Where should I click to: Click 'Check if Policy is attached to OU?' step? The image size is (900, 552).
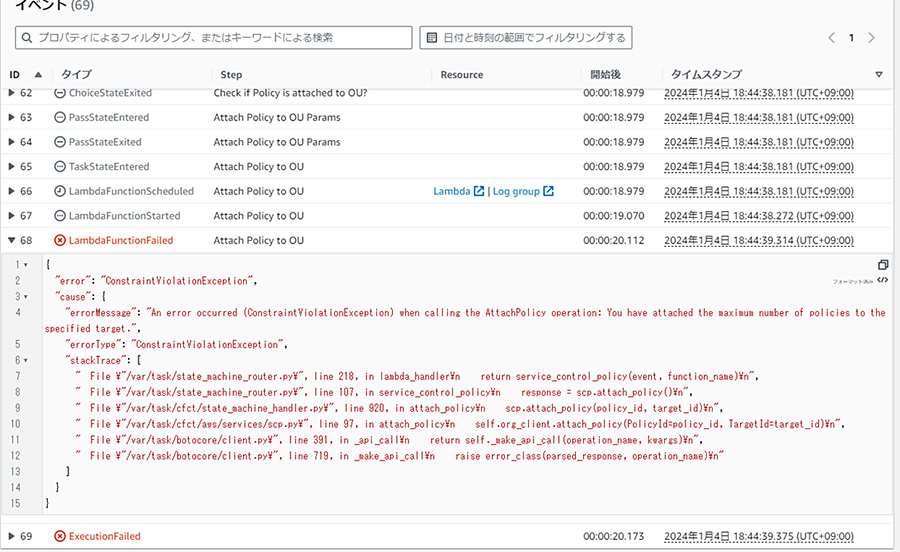(290, 93)
